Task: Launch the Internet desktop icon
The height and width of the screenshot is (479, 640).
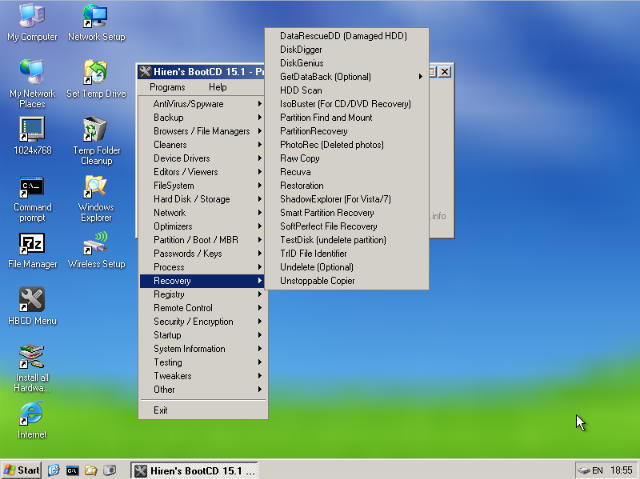Action: pyautogui.click(x=32, y=415)
